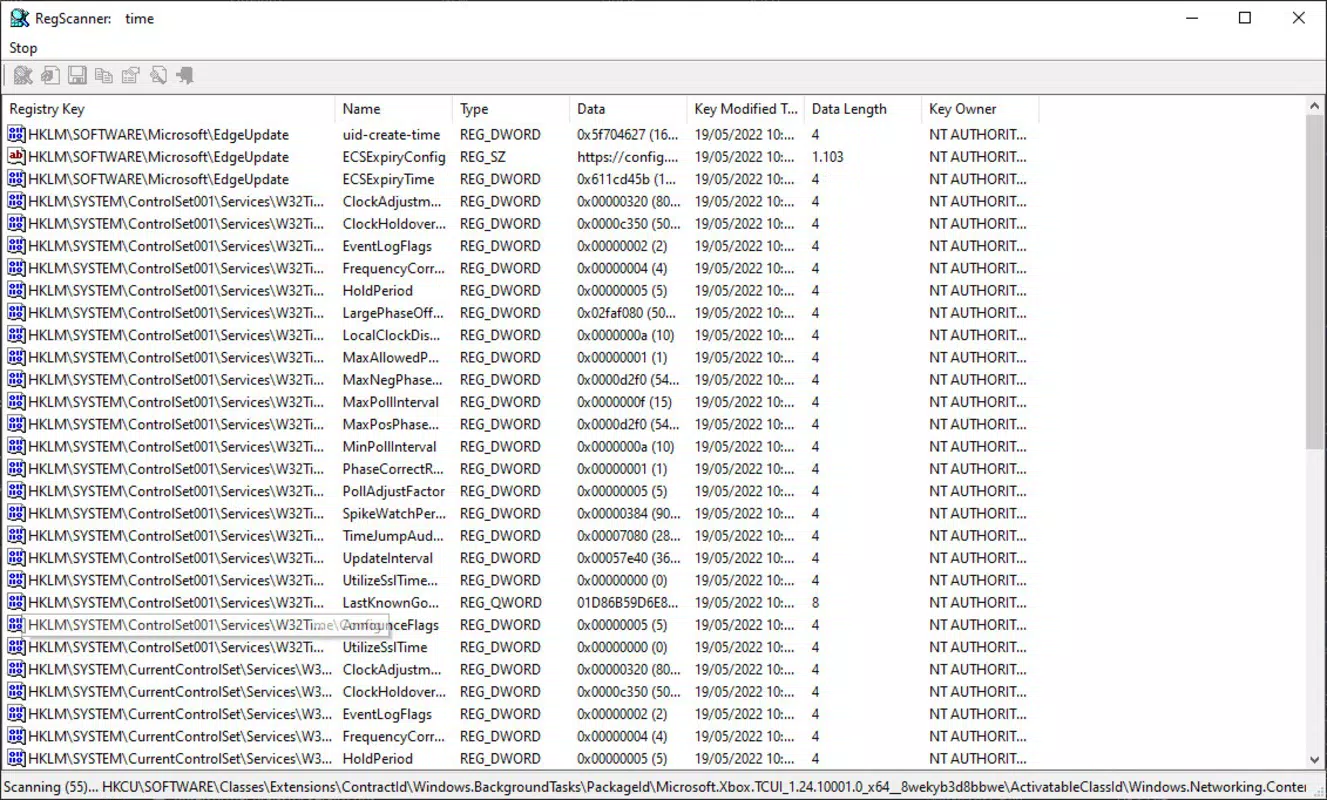Click the Open in RegEdit toolbar icon
Image resolution: width=1327 pixels, height=800 pixels.
[50, 75]
